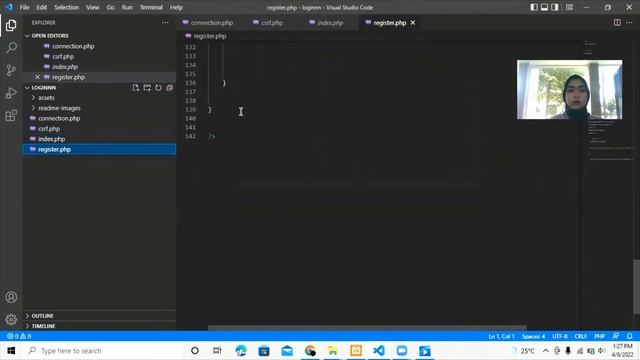Image resolution: width=640 pixels, height=360 pixels.
Task: Collapse the LOGINNN folder section
Action: pos(44,88)
